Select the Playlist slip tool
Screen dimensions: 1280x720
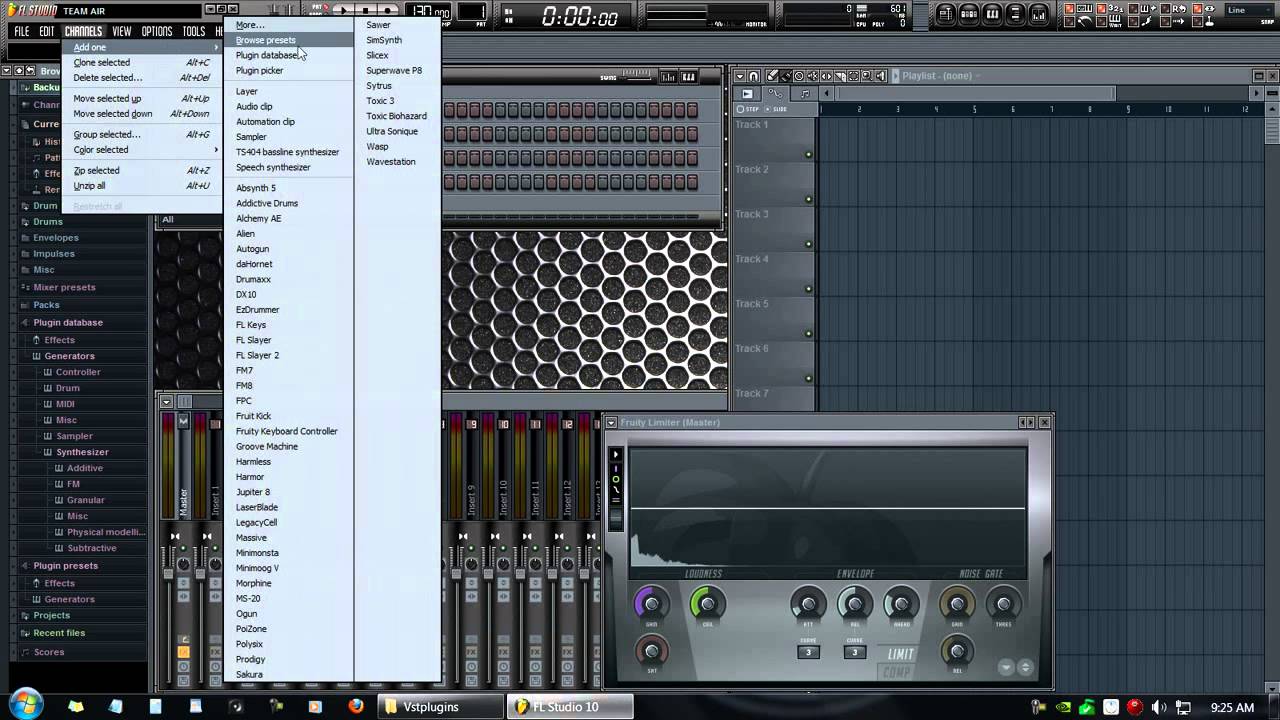(826, 76)
